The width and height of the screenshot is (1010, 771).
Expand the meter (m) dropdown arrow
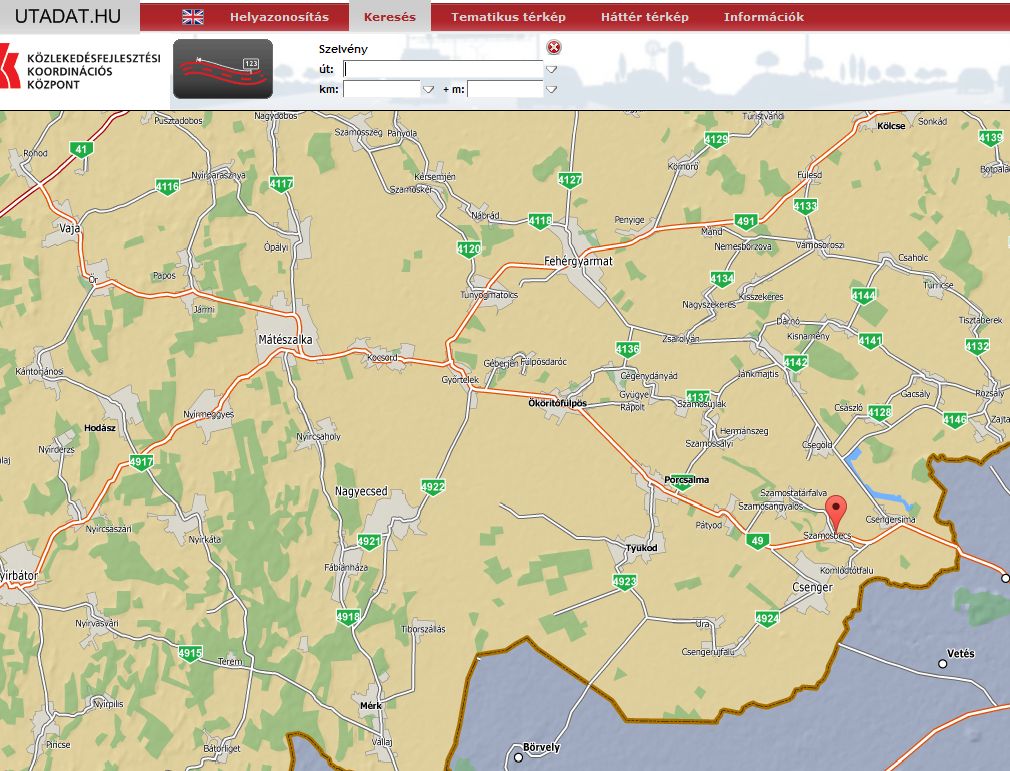[551, 89]
